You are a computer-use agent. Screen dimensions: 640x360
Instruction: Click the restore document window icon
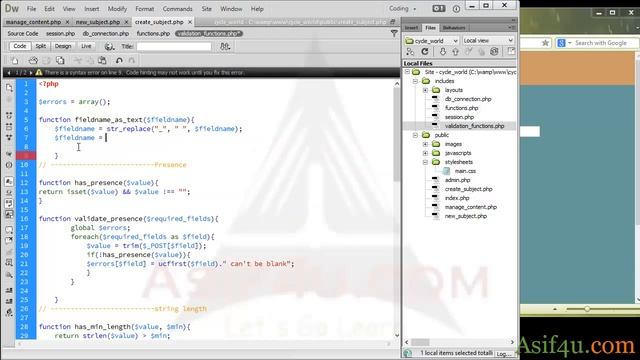(393, 22)
